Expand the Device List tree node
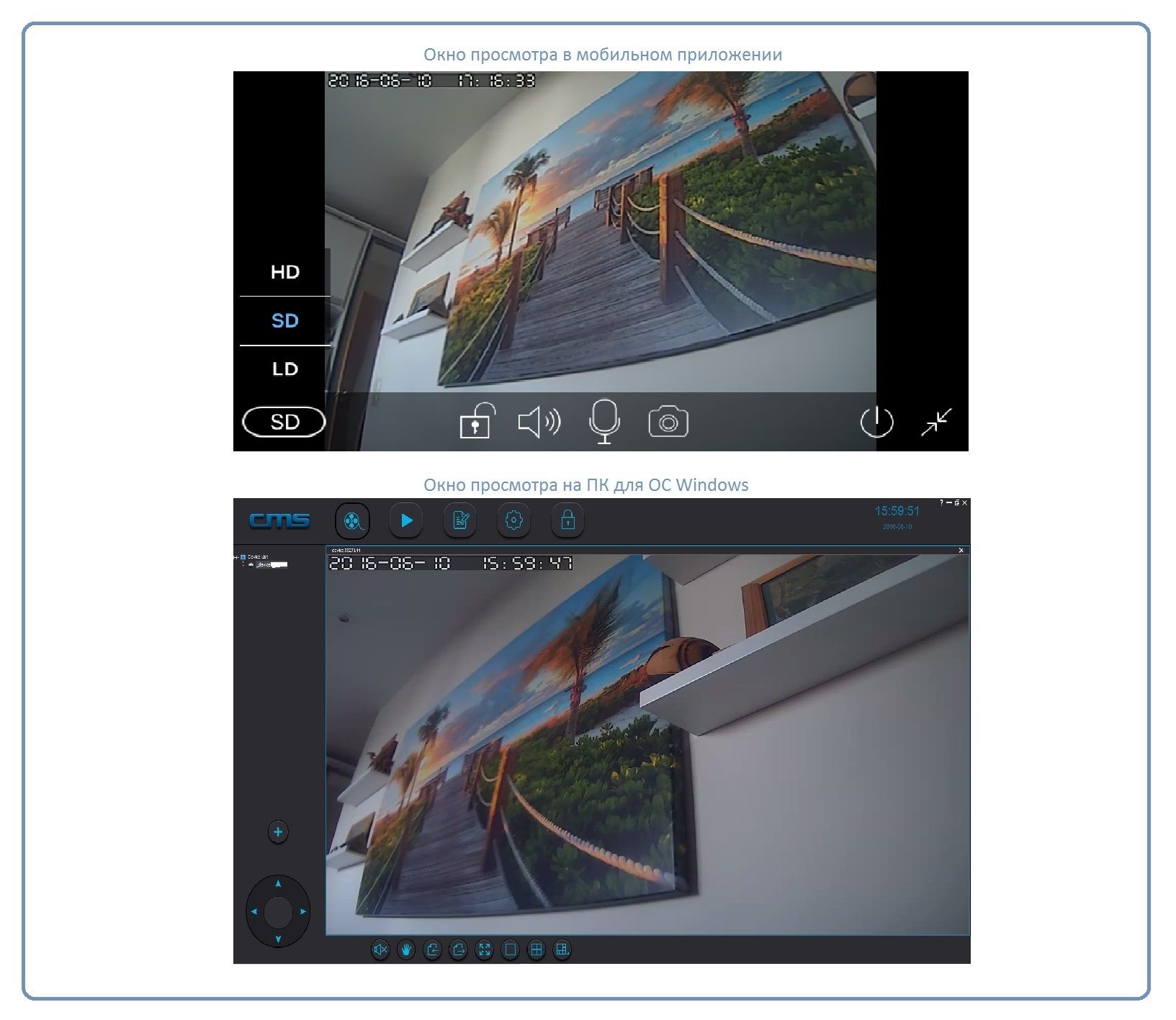The height and width of the screenshot is (1020, 1176). tap(235, 557)
